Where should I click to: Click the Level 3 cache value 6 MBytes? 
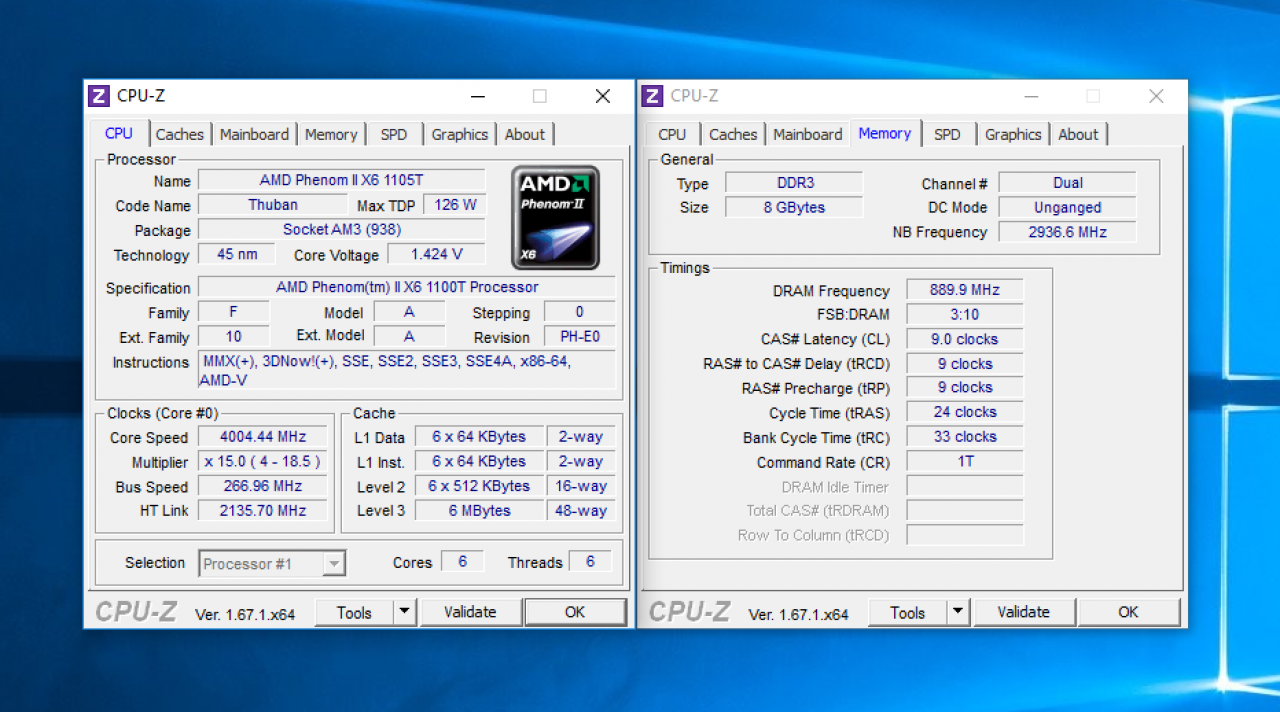pos(479,511)
